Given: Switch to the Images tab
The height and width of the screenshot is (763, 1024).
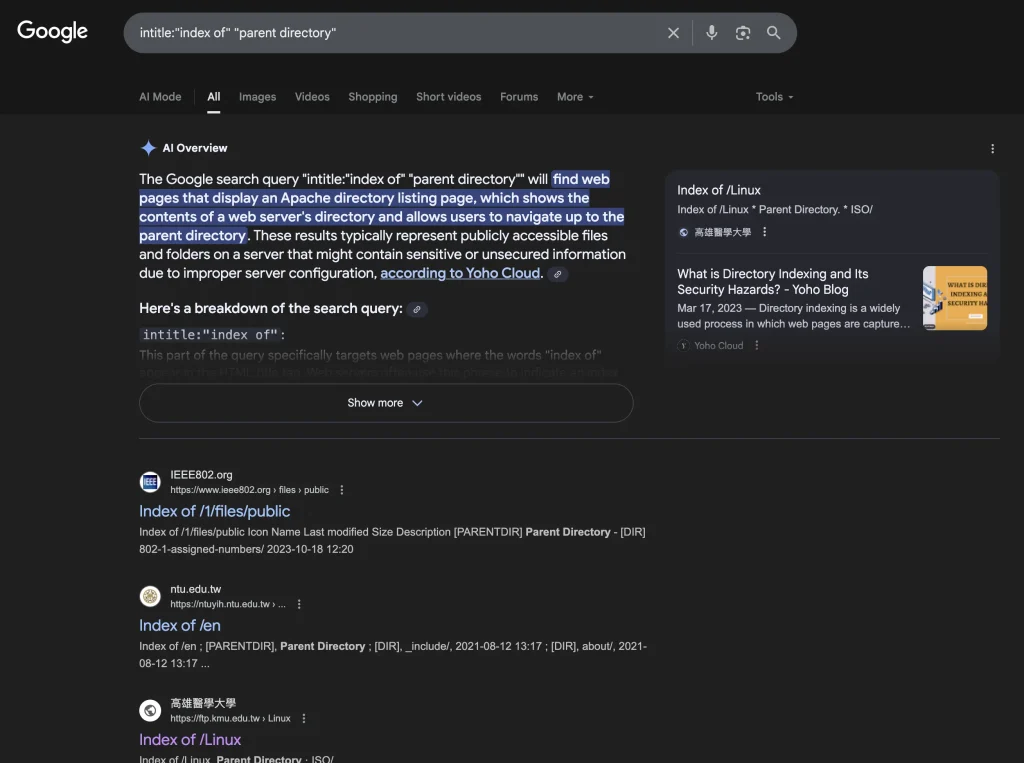Looking at the screenshot, I should pos(257,97).
